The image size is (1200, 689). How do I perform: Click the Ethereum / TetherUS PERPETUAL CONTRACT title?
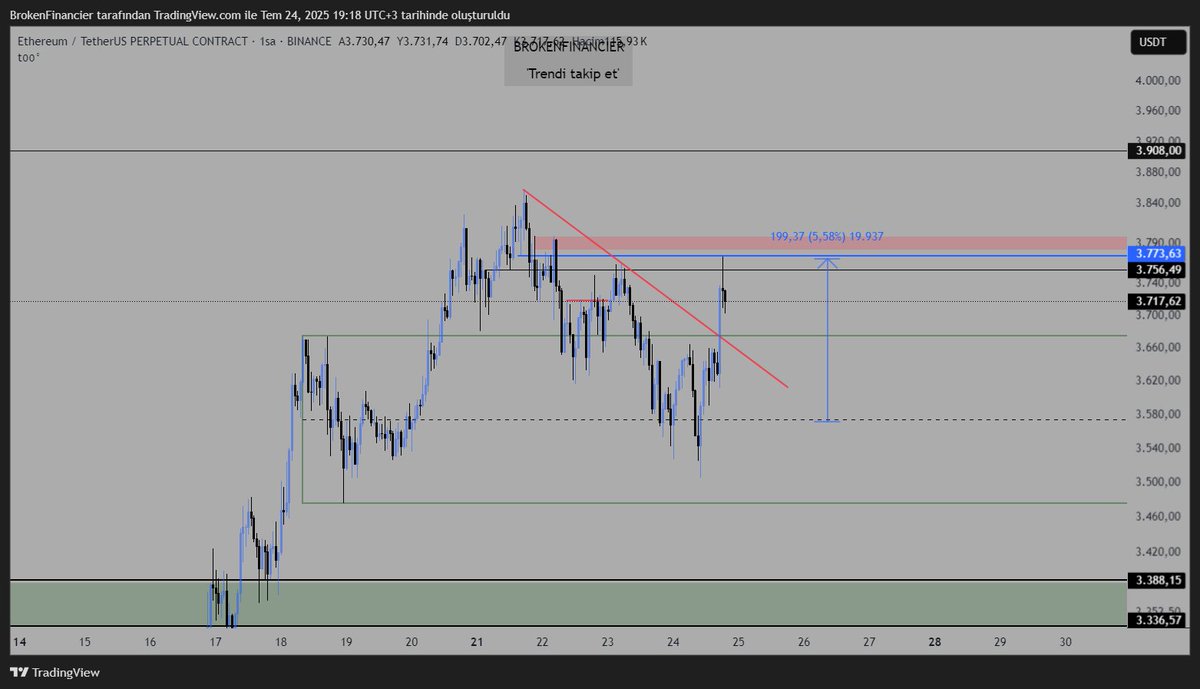click(x=132, y=42)
